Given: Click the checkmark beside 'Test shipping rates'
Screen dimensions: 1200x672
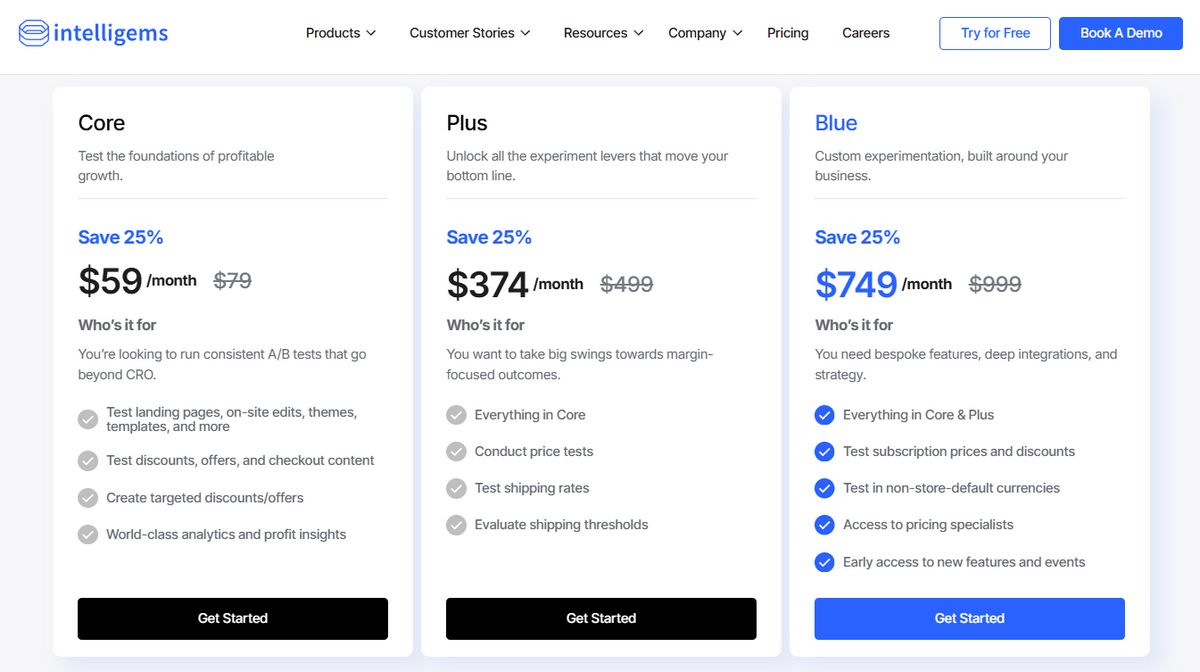Looking at the screenshot, I should (x=456, y=488).
